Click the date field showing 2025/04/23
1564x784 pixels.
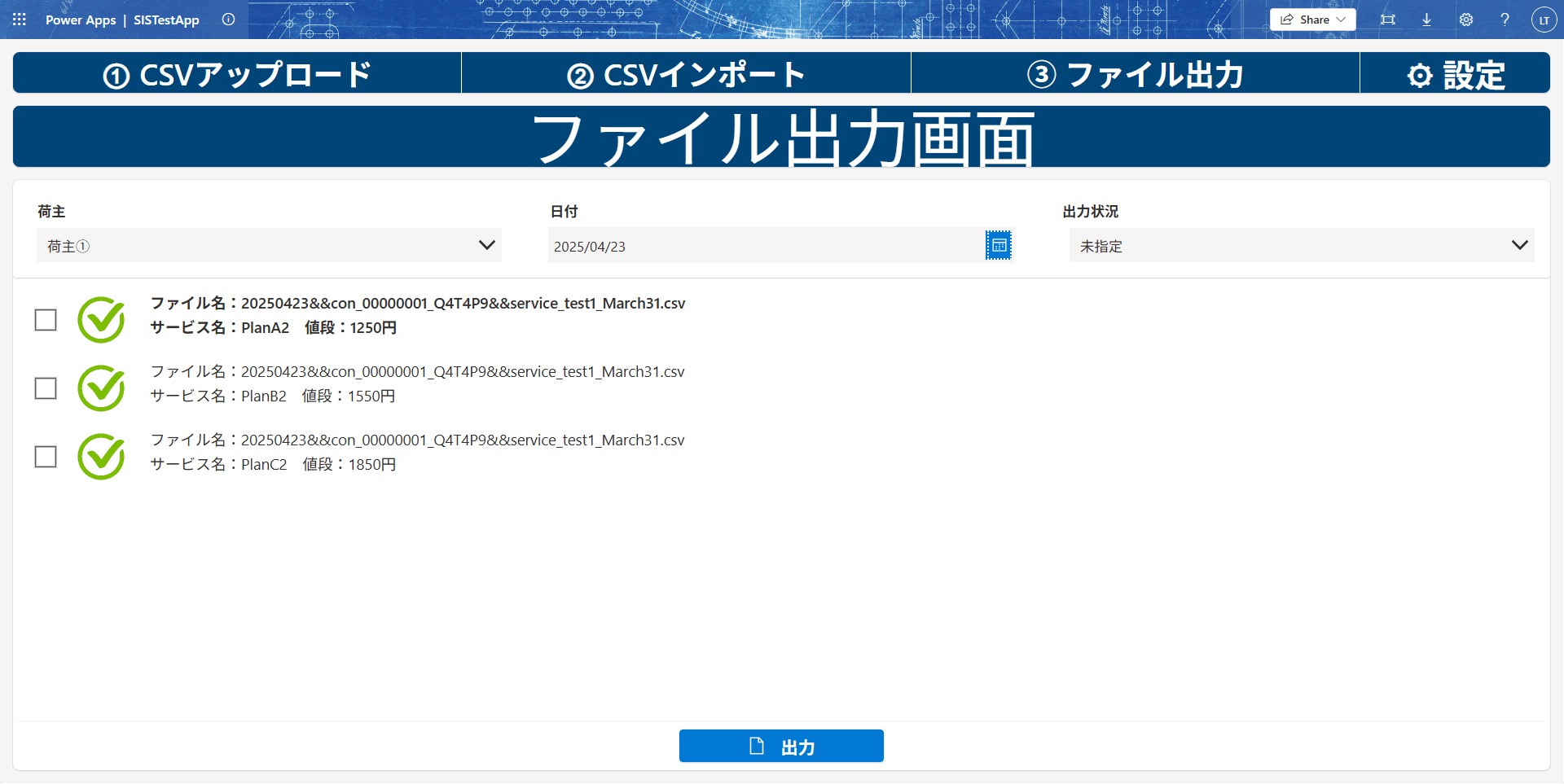pos(766,246)
